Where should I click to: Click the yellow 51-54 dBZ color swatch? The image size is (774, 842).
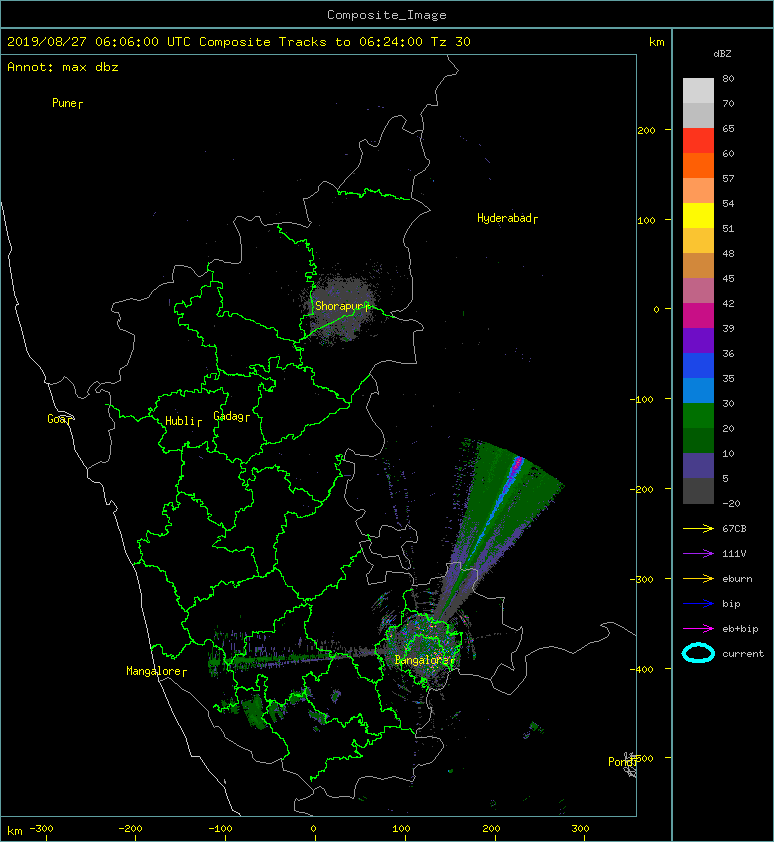pyautogui.click(x=698, y=216)
